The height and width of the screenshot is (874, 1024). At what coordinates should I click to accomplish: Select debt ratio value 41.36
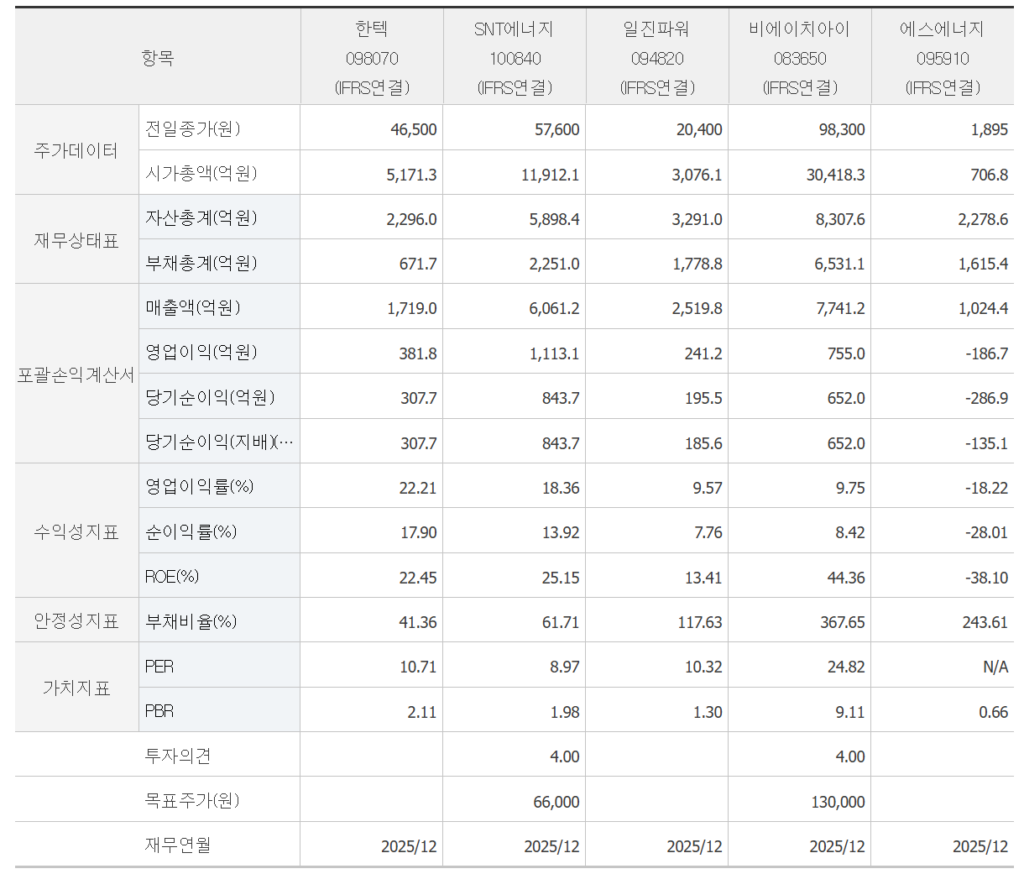tap(418, 622)
